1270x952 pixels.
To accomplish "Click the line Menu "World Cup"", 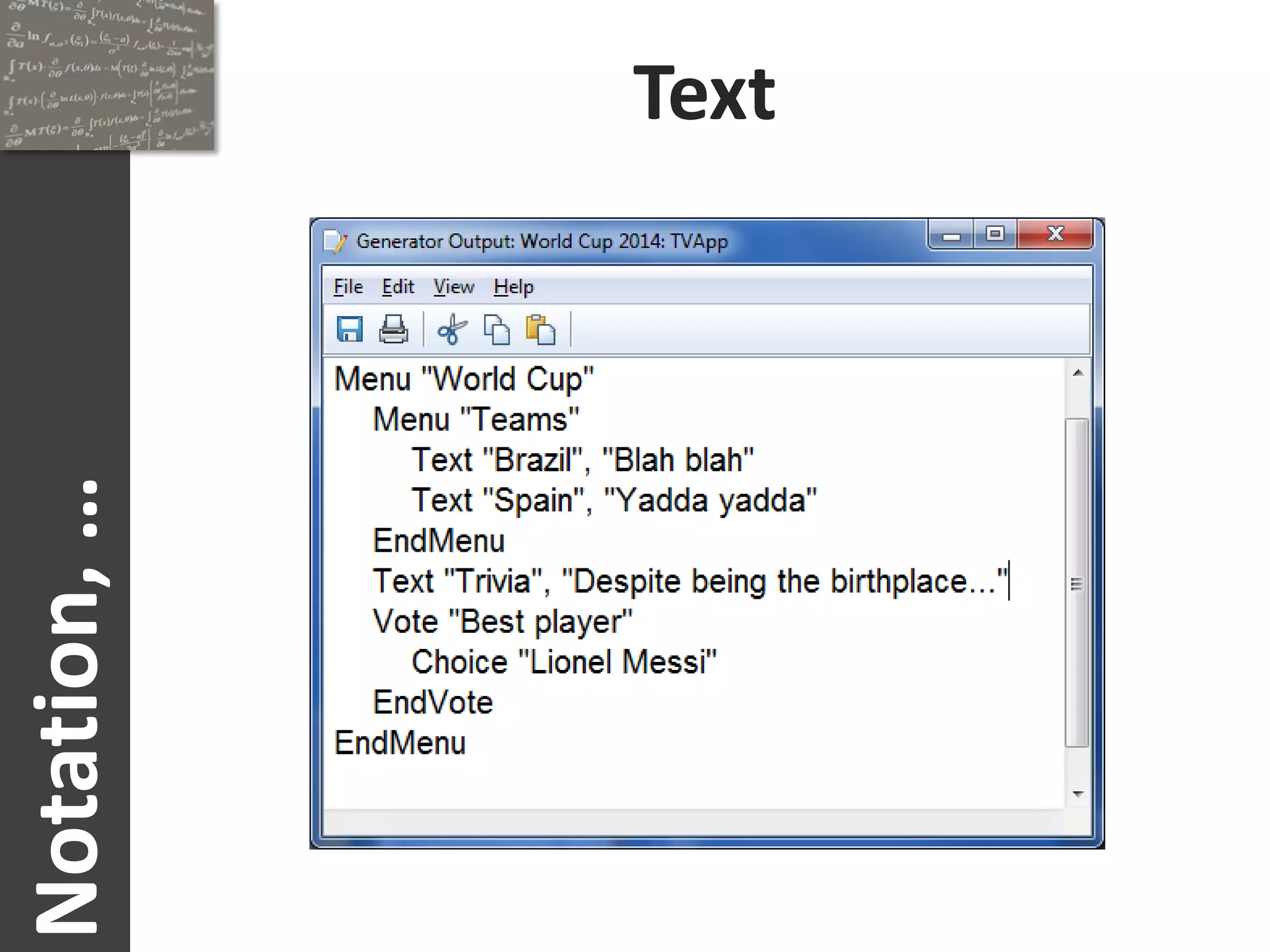I will [x=464, y=379].
